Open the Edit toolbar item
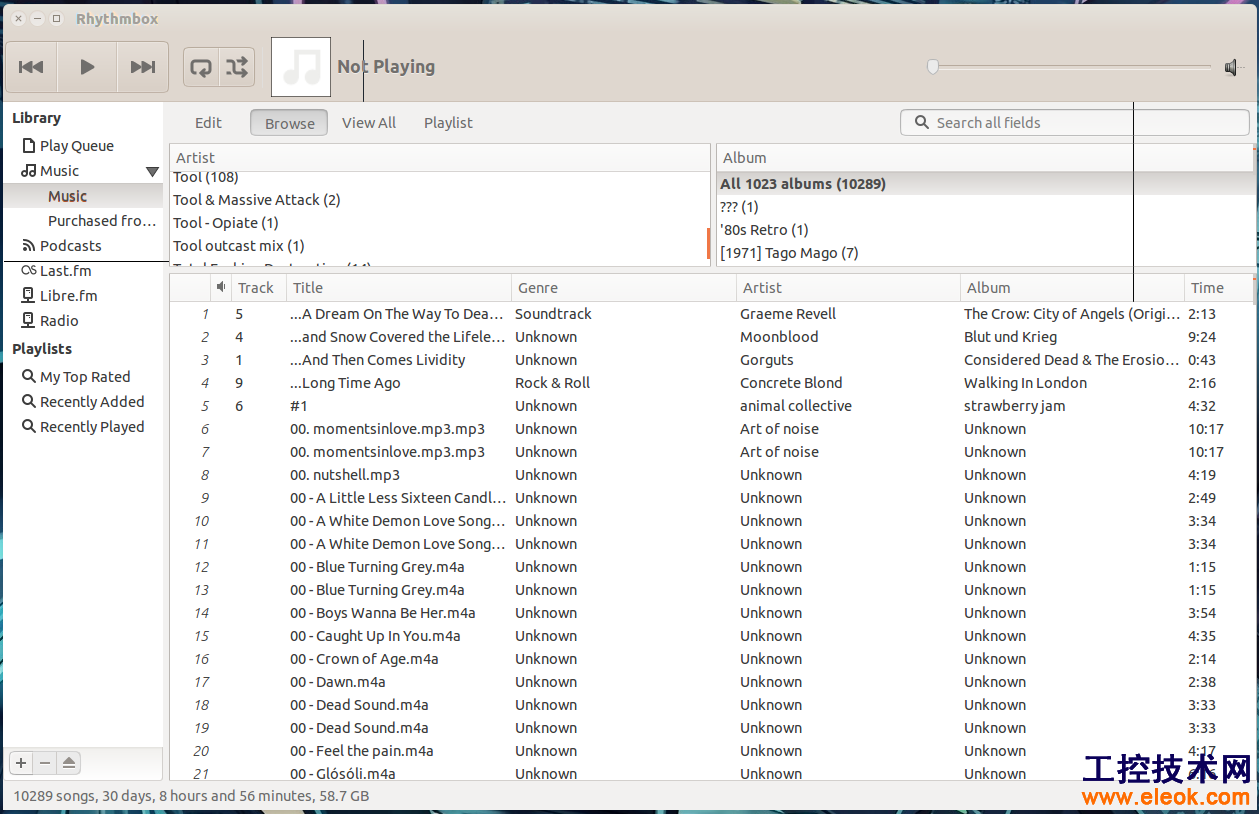This screenshot has width=1259, height=814. (x=208, y=123)
